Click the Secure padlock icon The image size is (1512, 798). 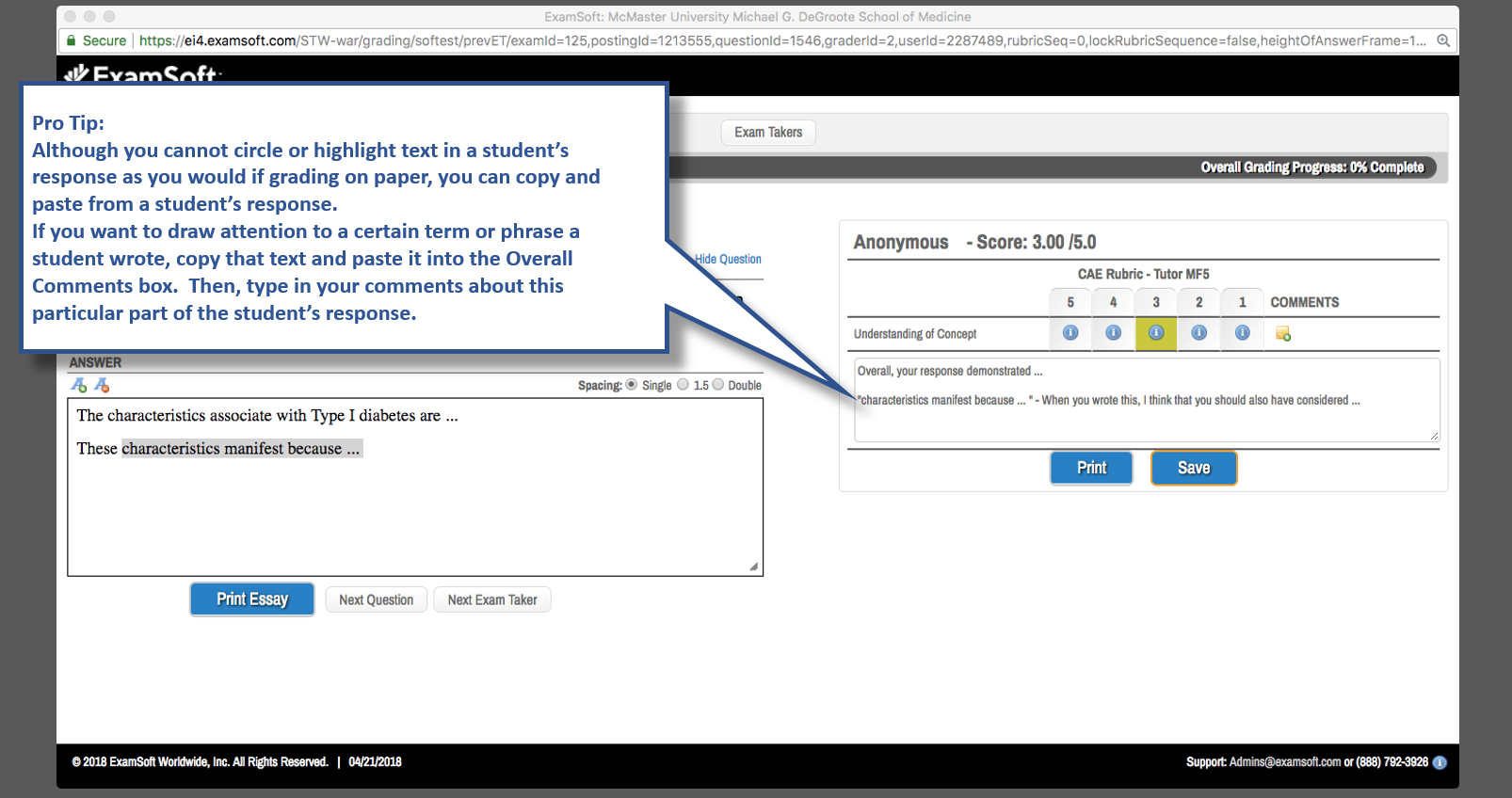[x=71, y=40]
